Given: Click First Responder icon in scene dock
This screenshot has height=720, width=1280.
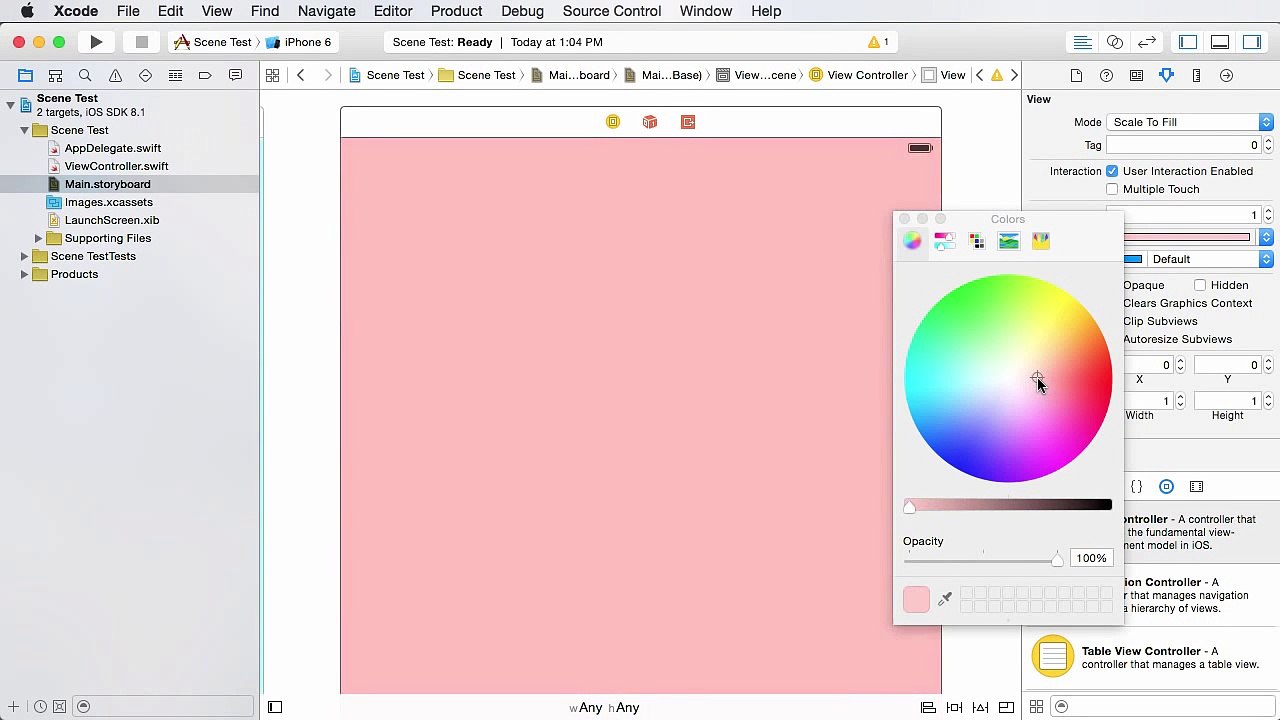Looking at the screenshot, I should coord(650,122).
